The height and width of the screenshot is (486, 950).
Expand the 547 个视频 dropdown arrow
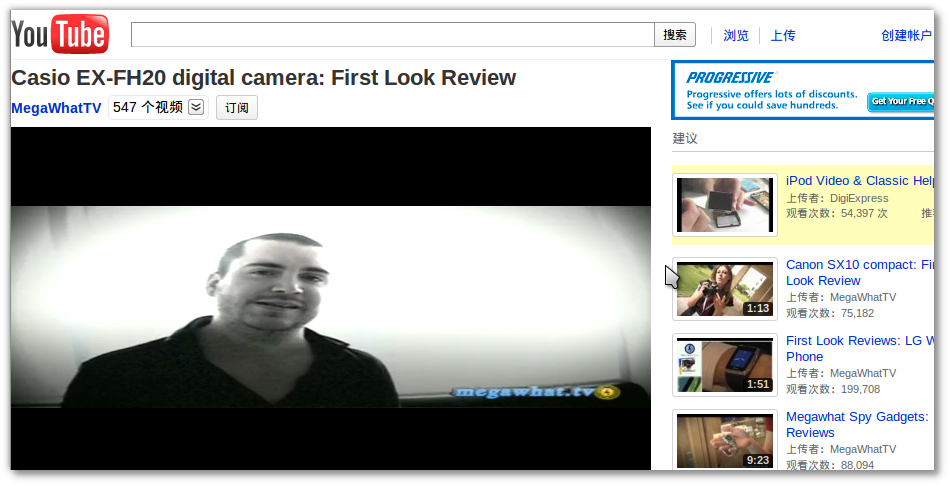196,107
